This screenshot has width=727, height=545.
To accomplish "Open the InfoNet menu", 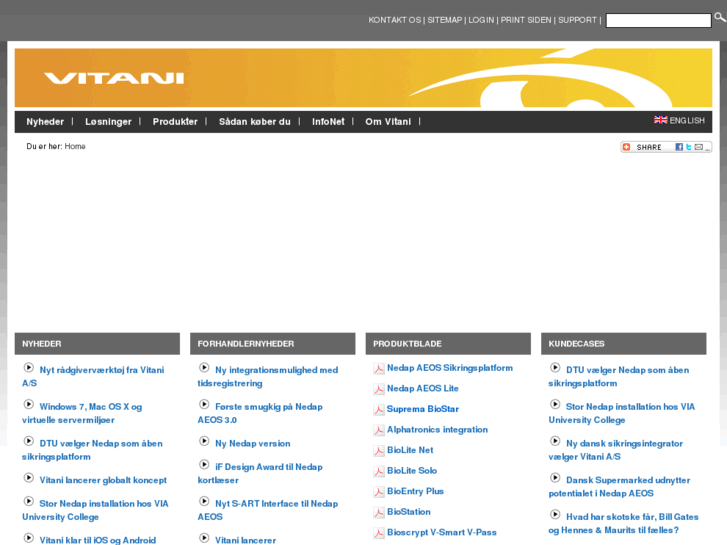I will tap(328, 122).
